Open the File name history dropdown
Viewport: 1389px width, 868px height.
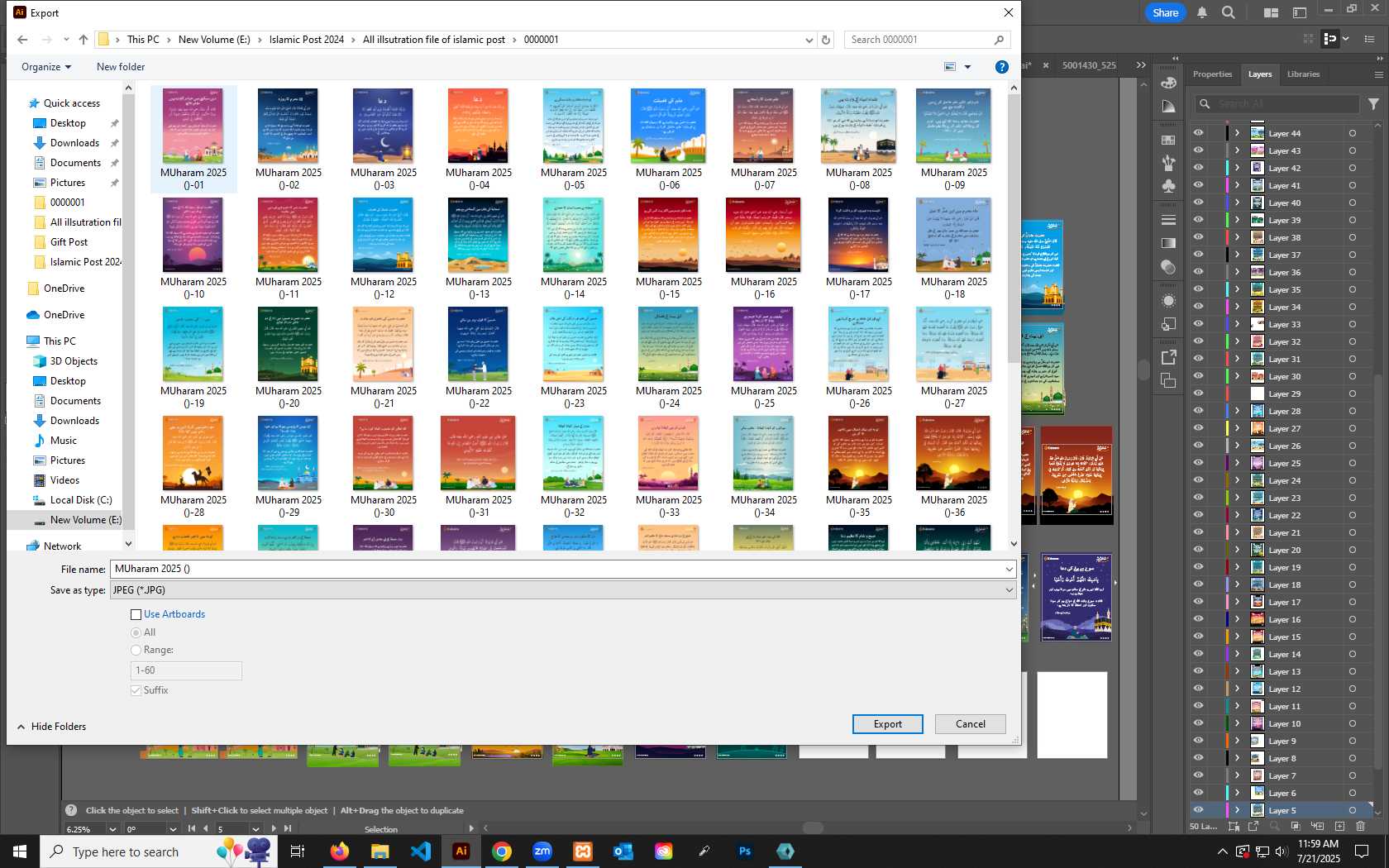click(1009, 569)
